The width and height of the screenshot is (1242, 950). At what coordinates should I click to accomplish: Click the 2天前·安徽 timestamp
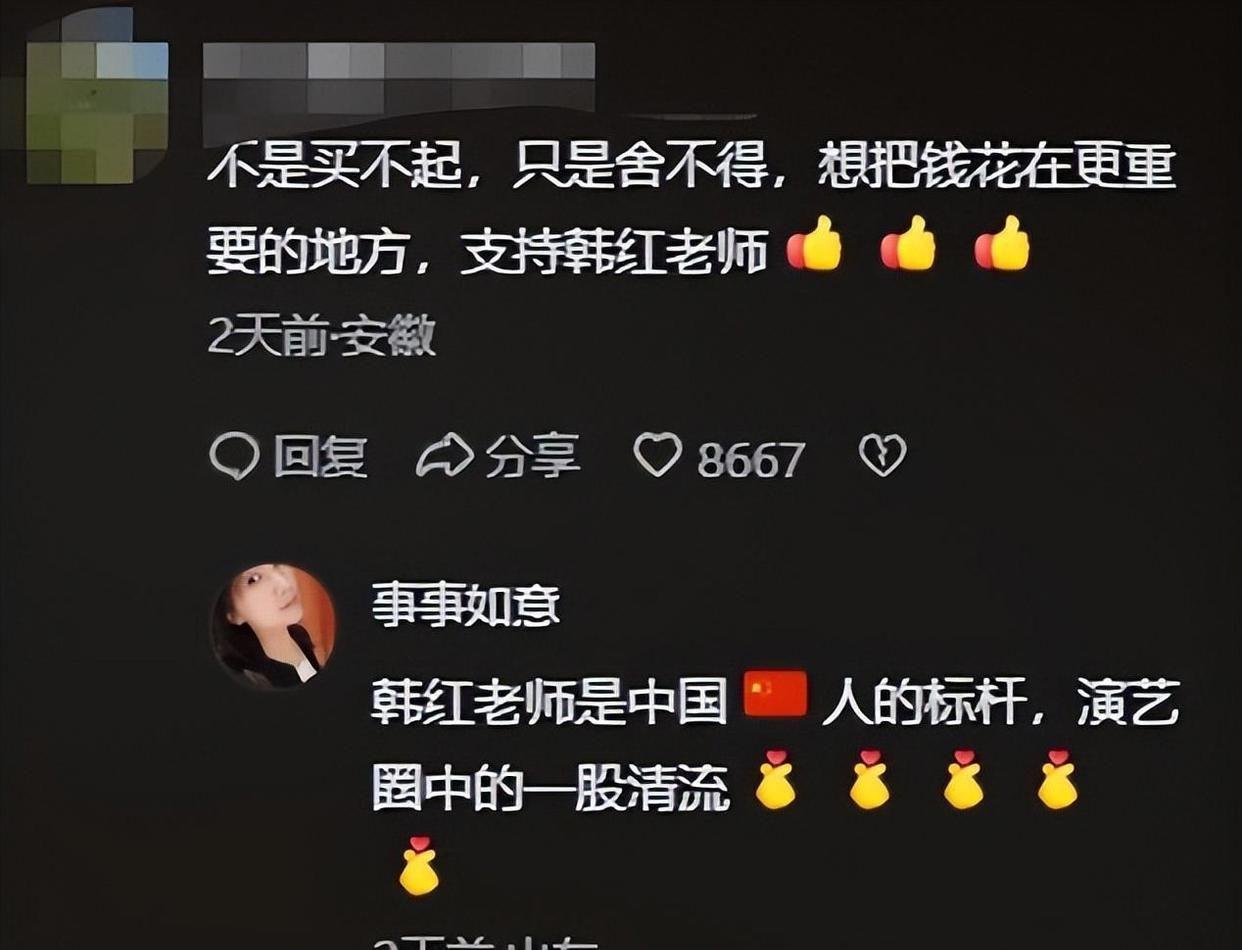tap(321, 337)
